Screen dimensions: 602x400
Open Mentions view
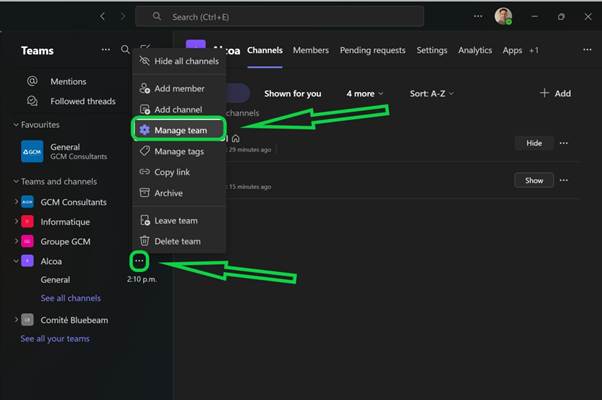[68, 81]
